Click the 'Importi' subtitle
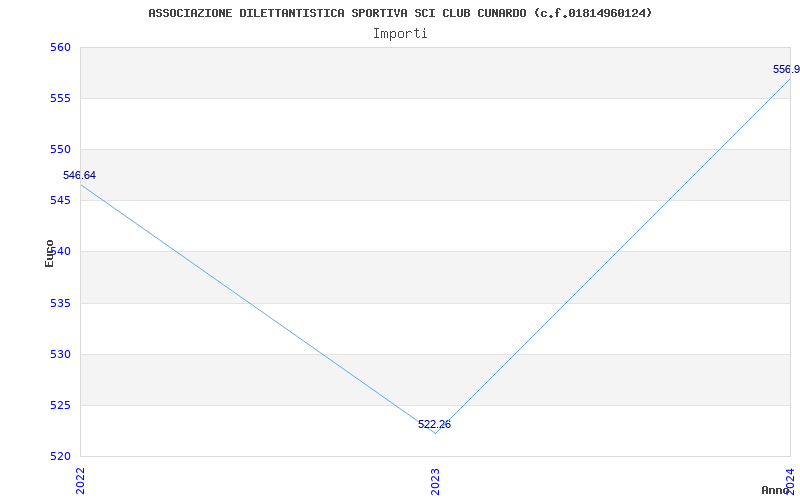 tap(400, 34)
